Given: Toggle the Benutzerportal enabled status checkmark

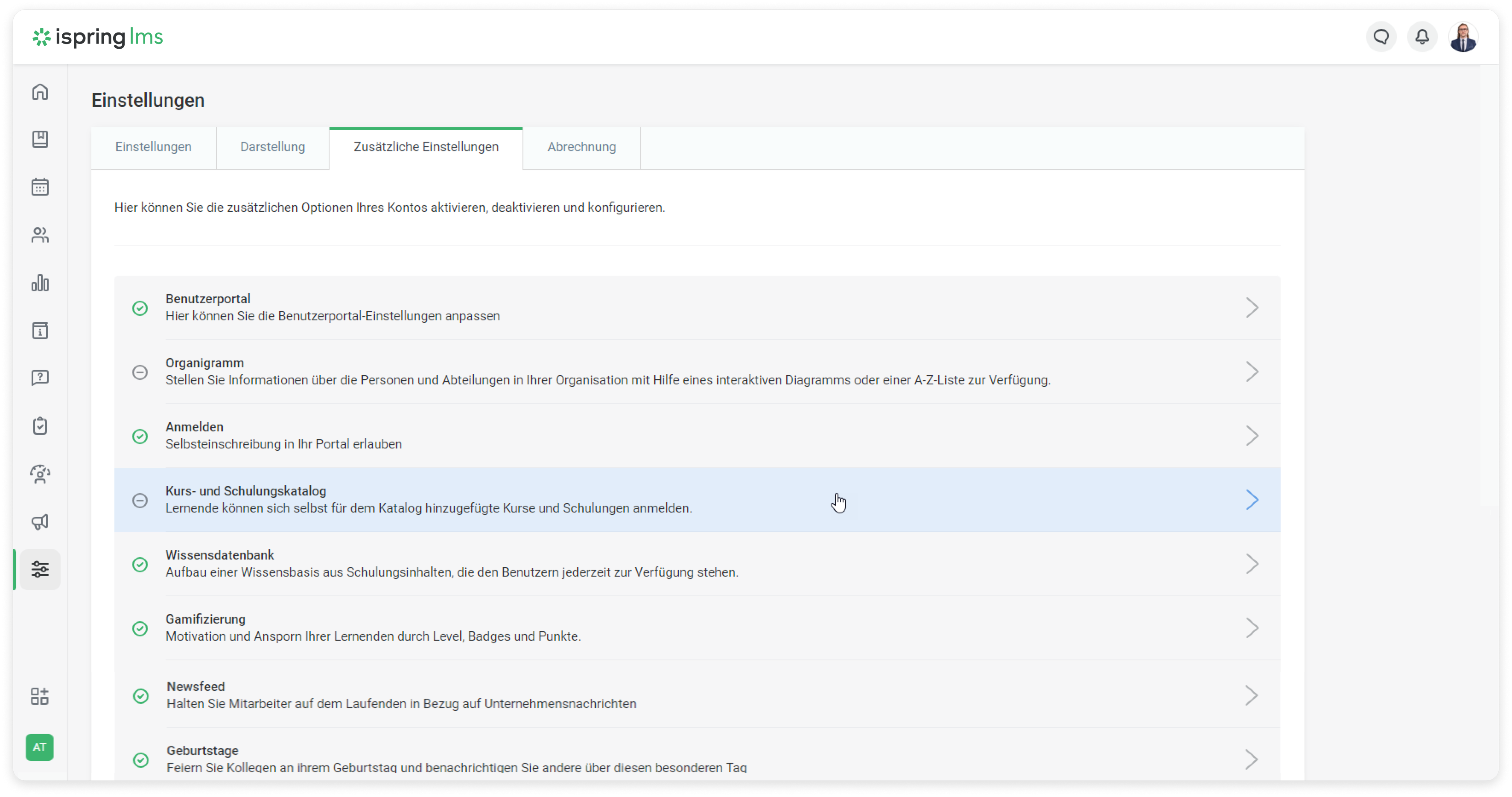Looking at the screenshot, I should click(x=140, y=308).
